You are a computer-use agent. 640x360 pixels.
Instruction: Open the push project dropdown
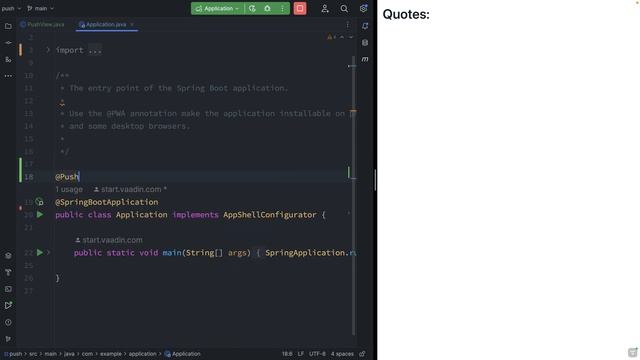click(x=11, y=8)
